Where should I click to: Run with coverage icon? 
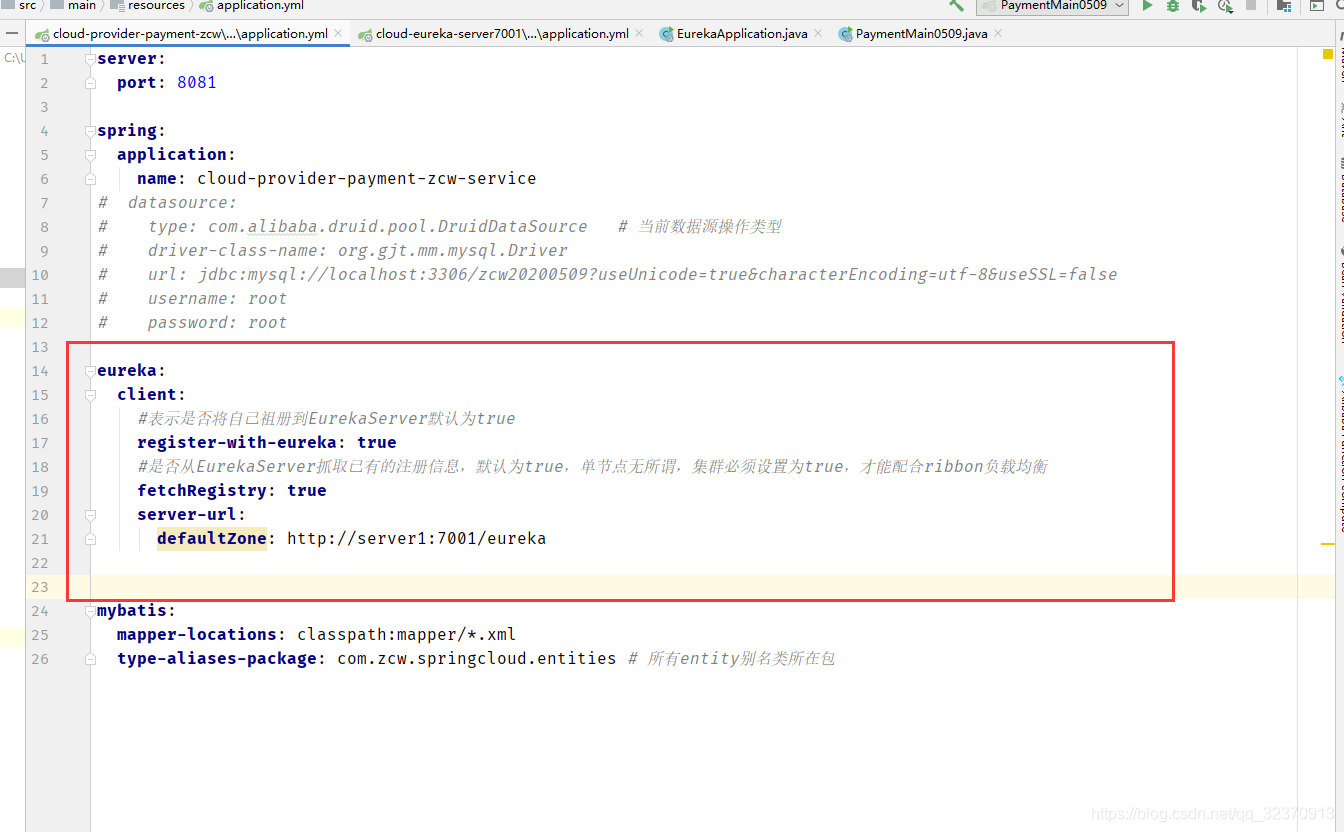(1199, 5)
